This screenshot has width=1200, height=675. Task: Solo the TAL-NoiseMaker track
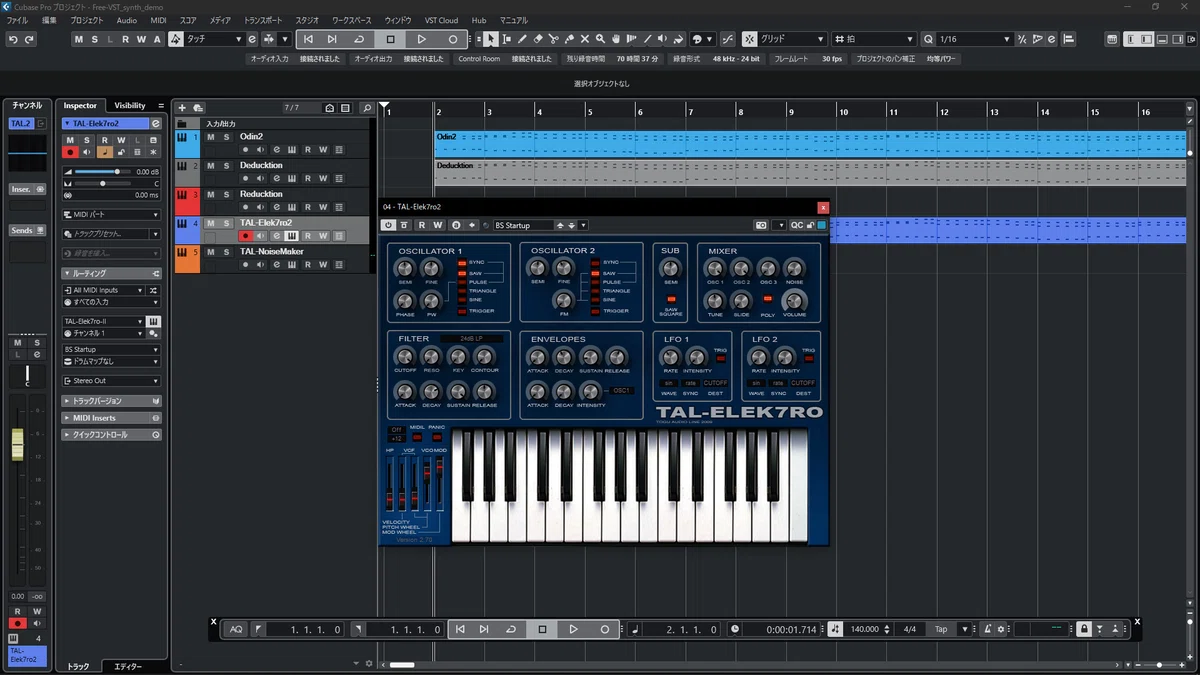click(226, 251)
